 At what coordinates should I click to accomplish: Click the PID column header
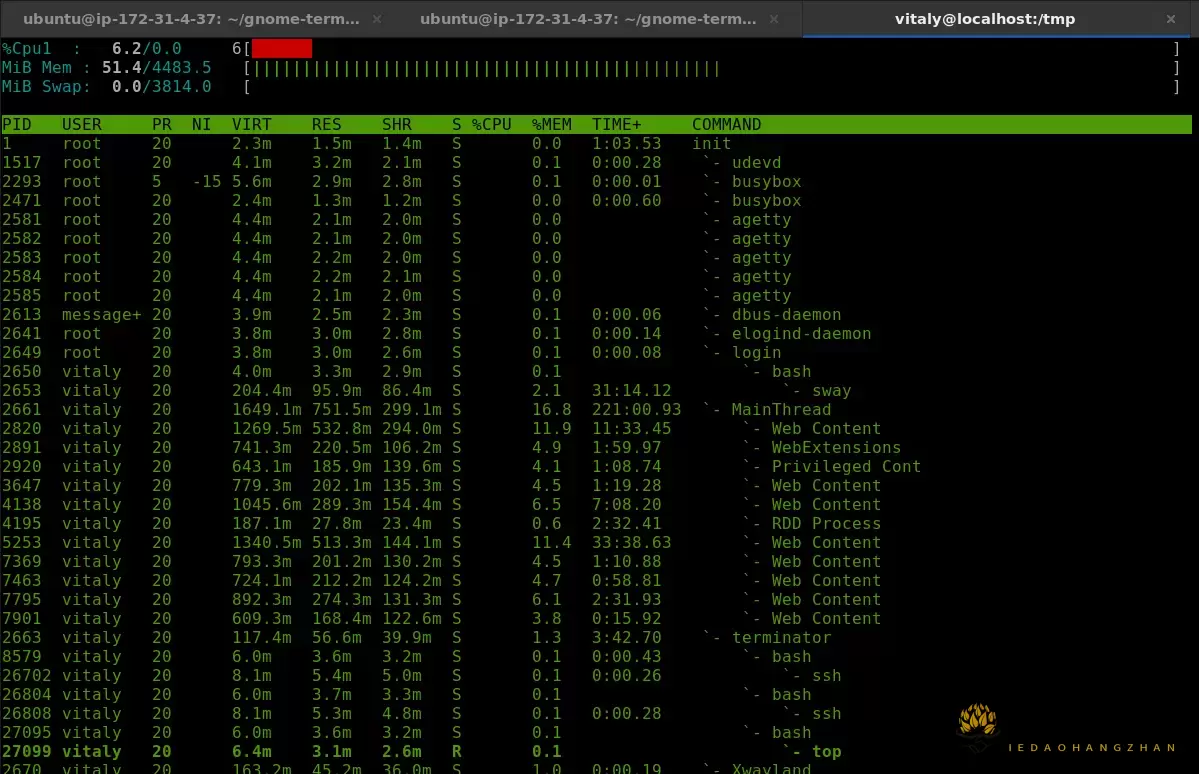tap(17, 125)
